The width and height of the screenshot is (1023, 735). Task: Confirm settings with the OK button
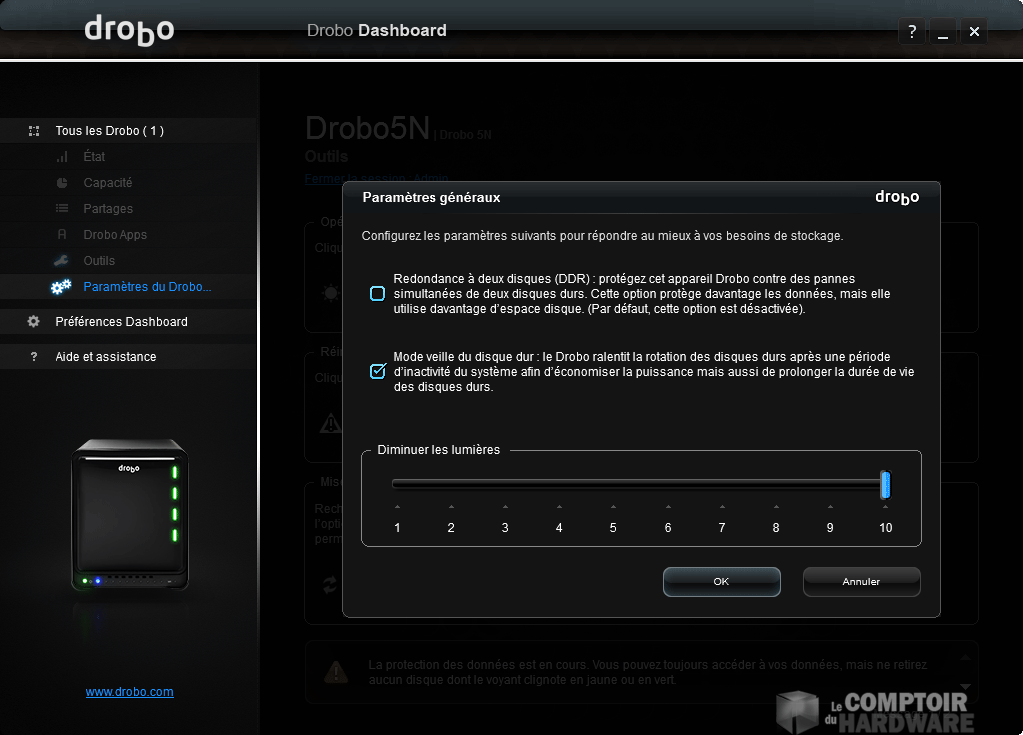721,581
